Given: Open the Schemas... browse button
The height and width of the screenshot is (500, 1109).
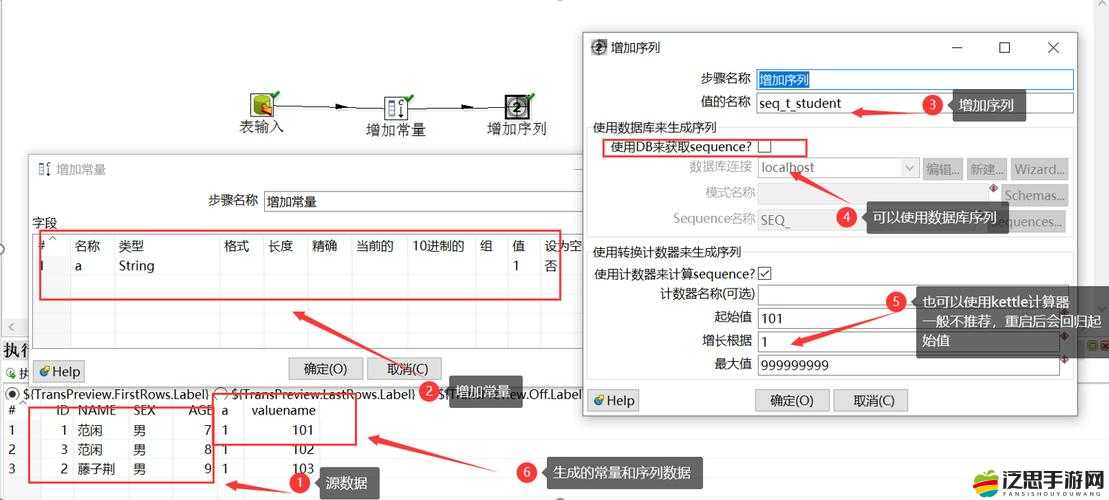Looking at the screenshot, I should 1034,195.
